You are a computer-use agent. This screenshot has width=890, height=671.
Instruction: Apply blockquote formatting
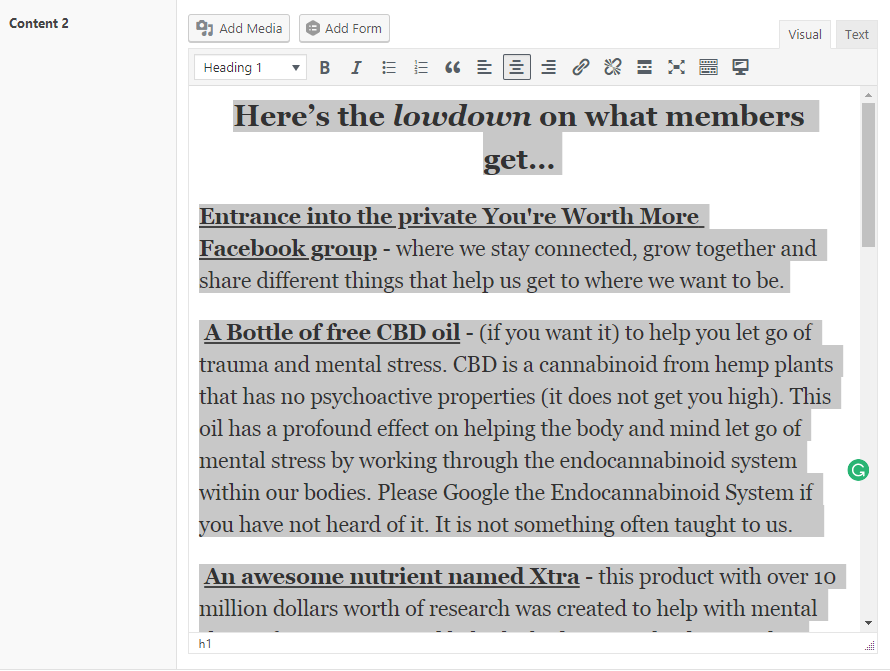click(x=452, y=68)
